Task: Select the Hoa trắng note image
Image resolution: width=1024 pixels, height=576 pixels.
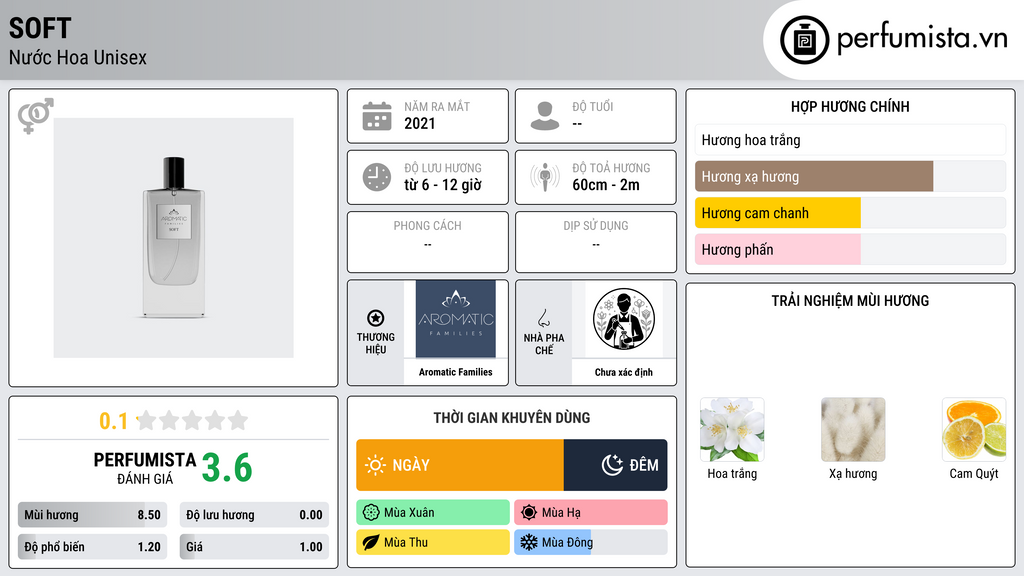Action: 732,430
